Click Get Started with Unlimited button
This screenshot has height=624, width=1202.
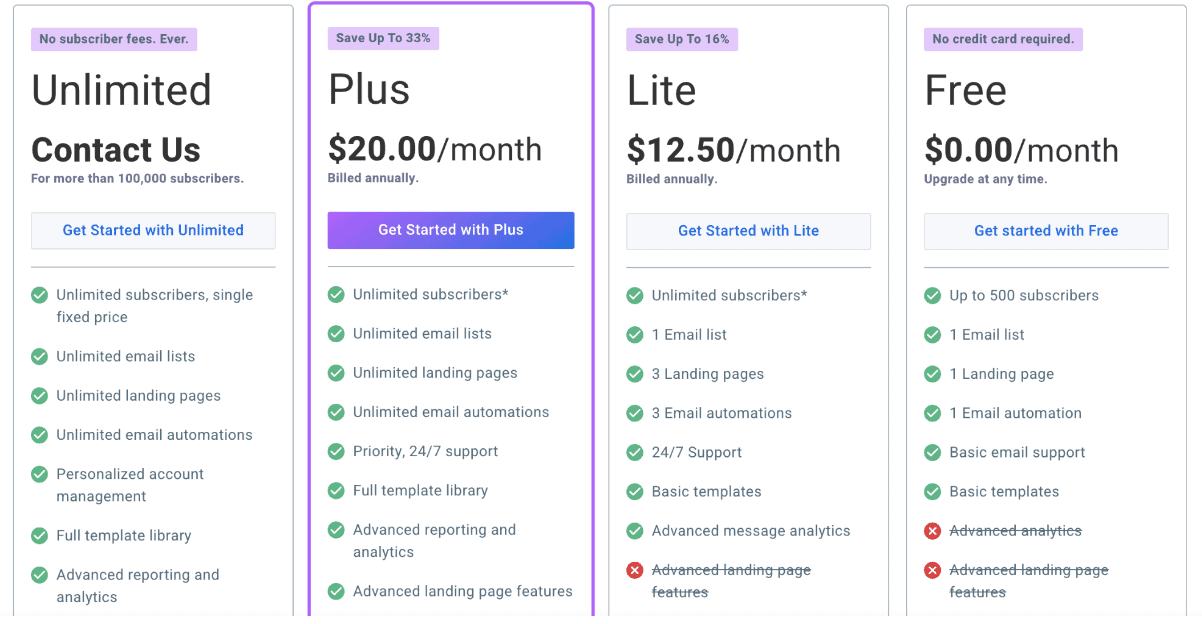pyautogui.click(x=153, y=230)
